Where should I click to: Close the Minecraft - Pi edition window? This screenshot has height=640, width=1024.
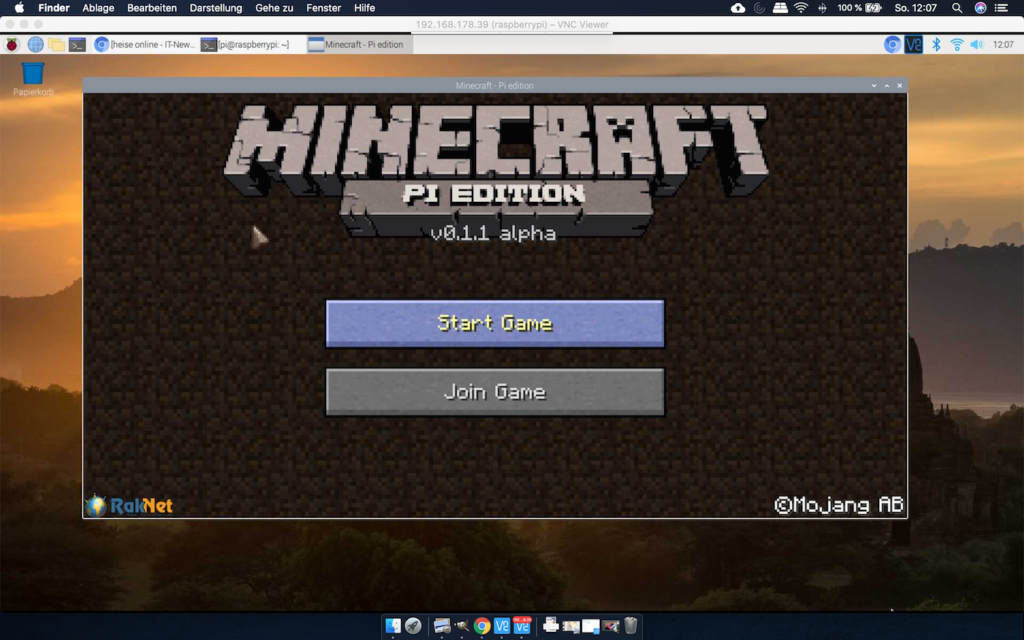tap(900, 86)
